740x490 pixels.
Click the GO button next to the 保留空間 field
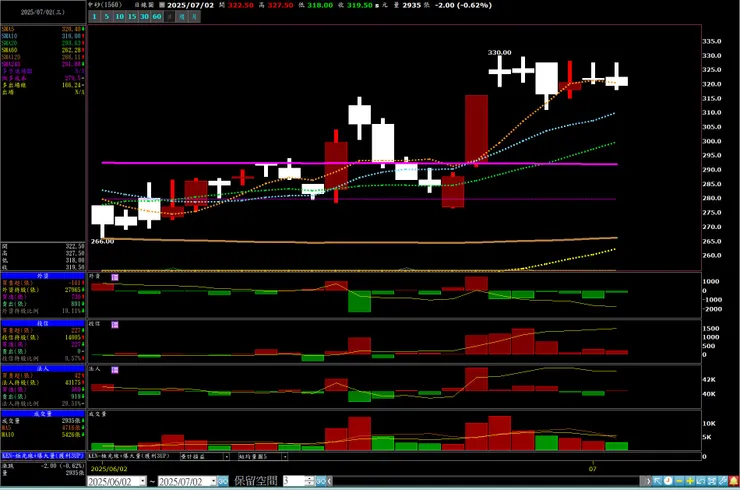(x=321, y=481)
